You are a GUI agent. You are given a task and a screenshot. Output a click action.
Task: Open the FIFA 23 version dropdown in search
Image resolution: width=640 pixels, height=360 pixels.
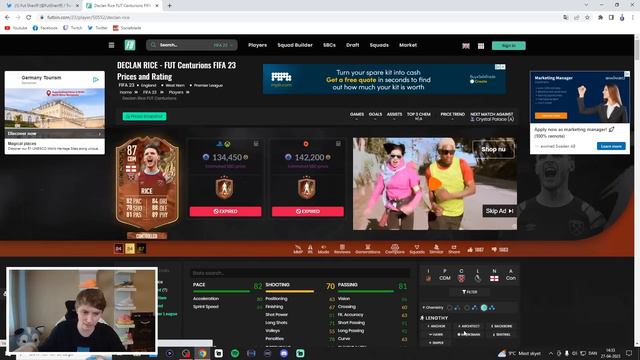tap(223, 45)
